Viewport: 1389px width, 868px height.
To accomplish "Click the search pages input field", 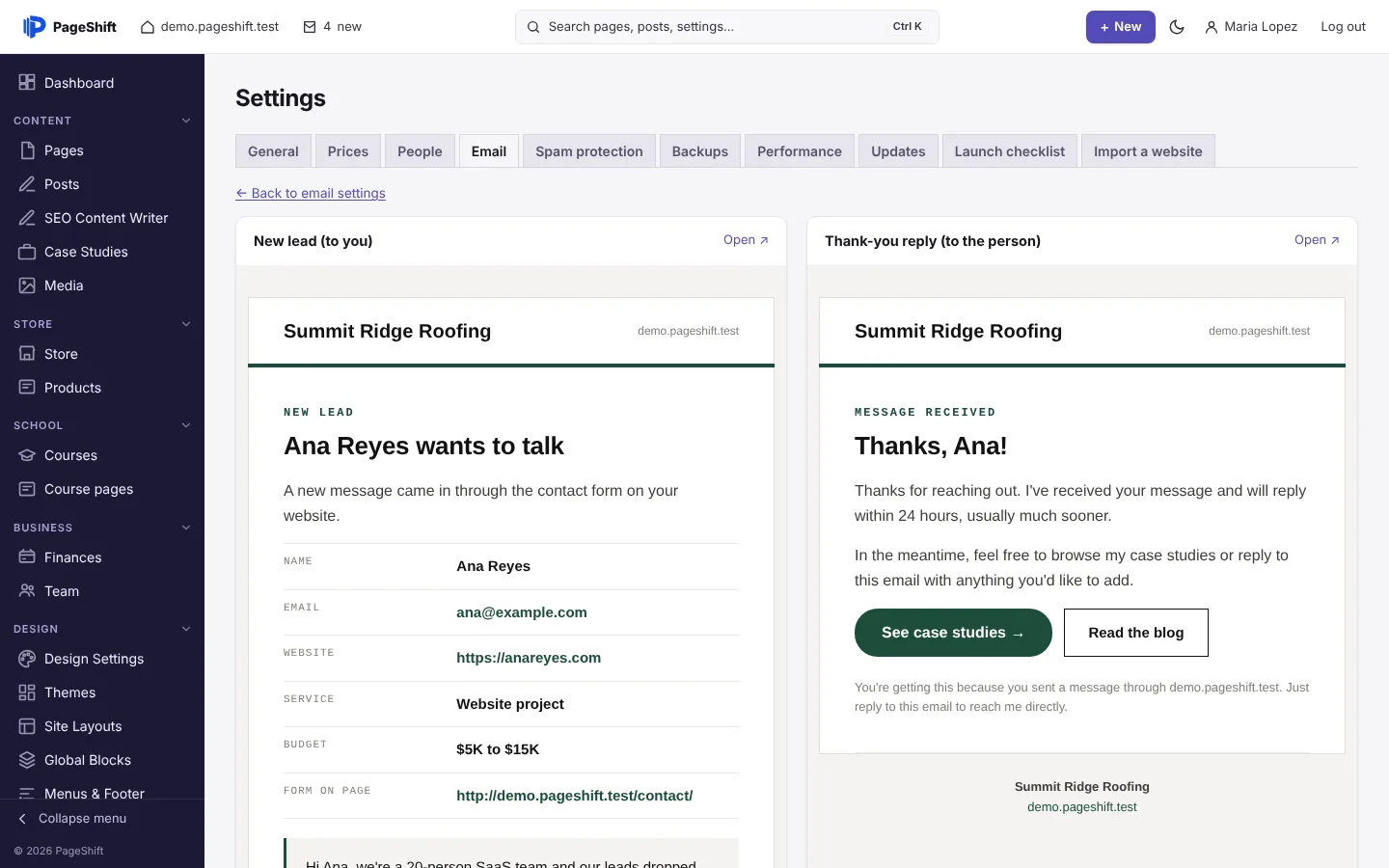I will [x=727, y=27].
